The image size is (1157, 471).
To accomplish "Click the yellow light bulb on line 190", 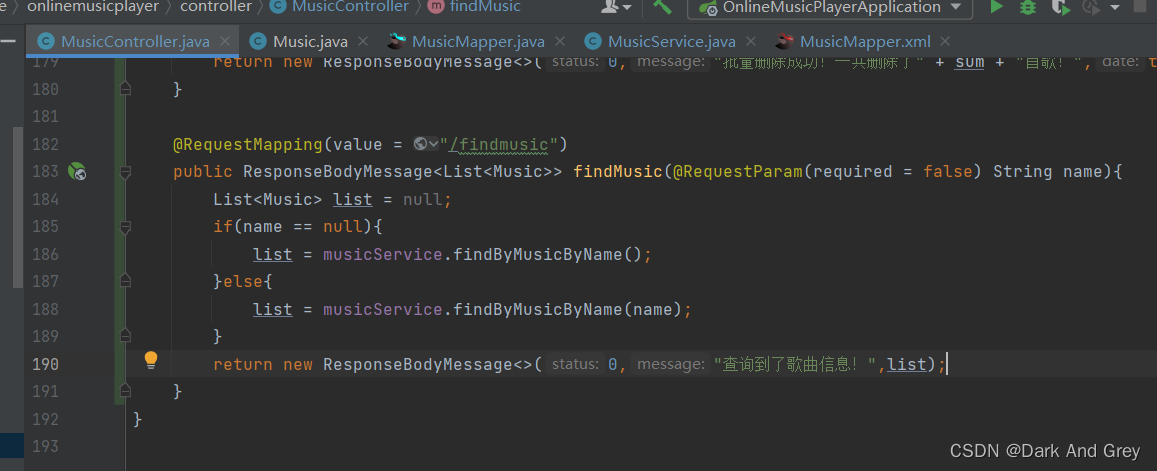I will [x=151, y=360].
